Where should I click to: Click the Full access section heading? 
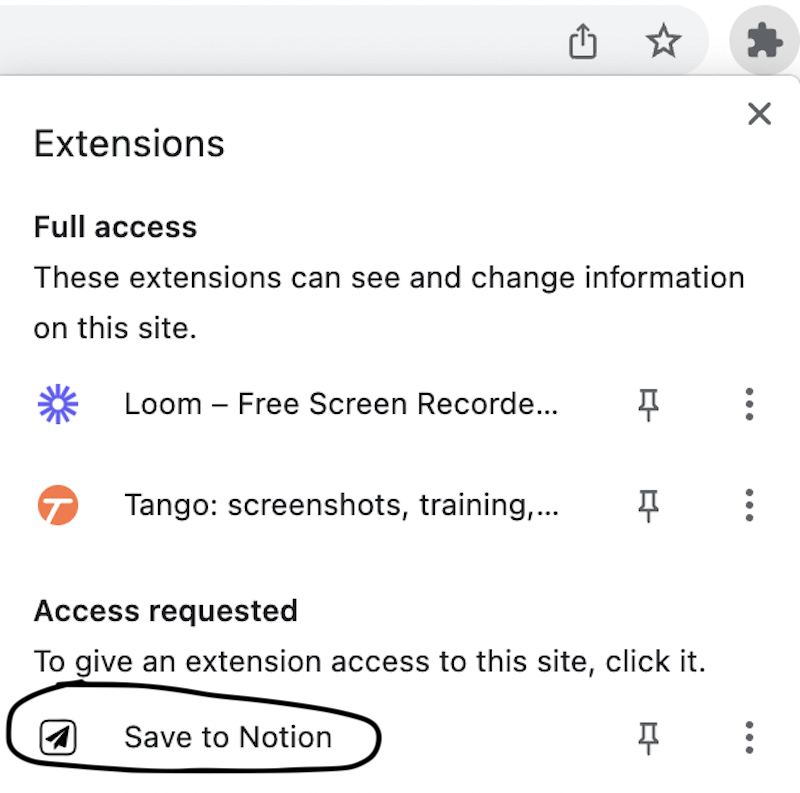(115, 227)
